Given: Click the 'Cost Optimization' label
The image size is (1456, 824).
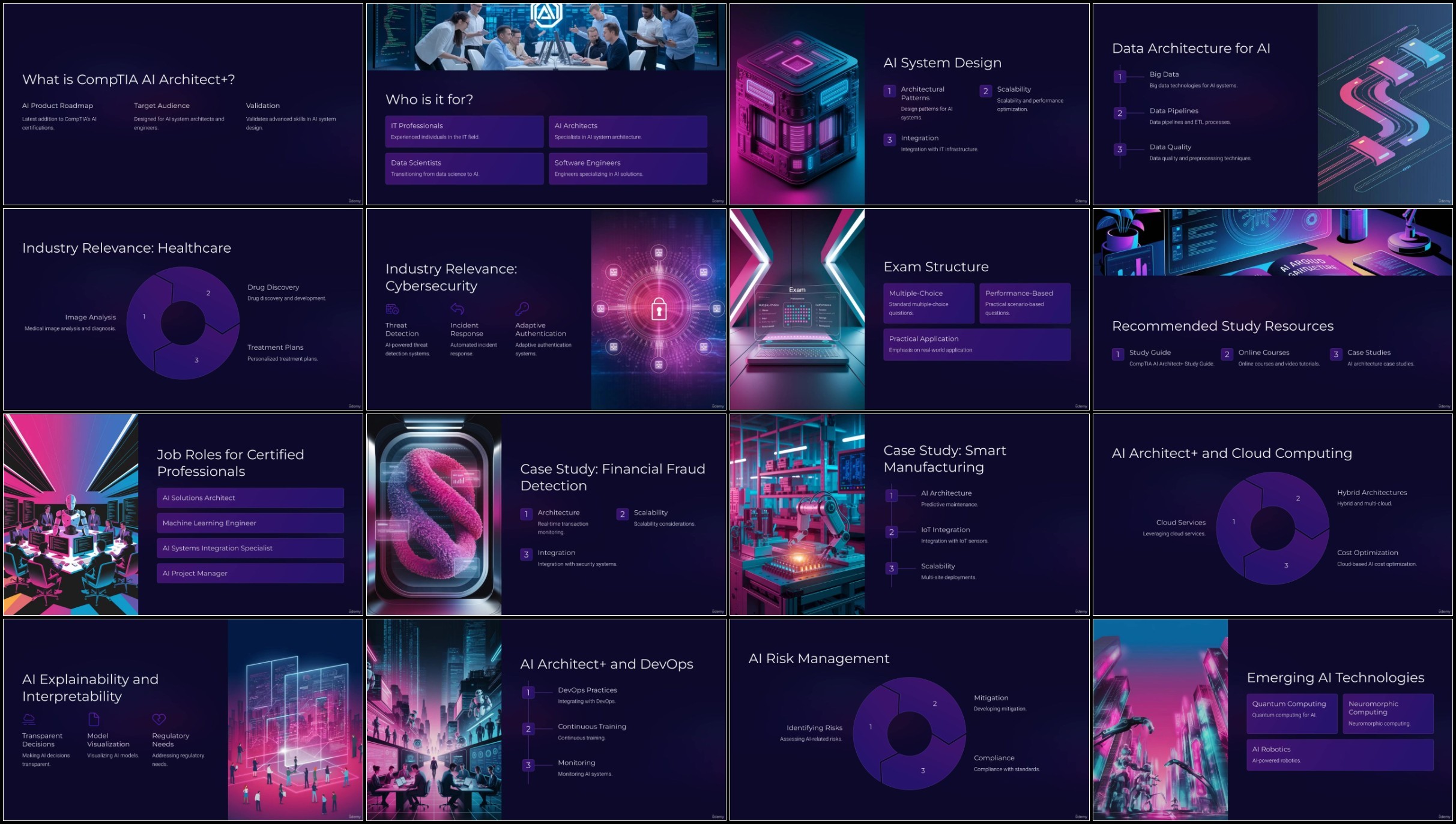Looking at the screenshot, I should pos(1368,553).
